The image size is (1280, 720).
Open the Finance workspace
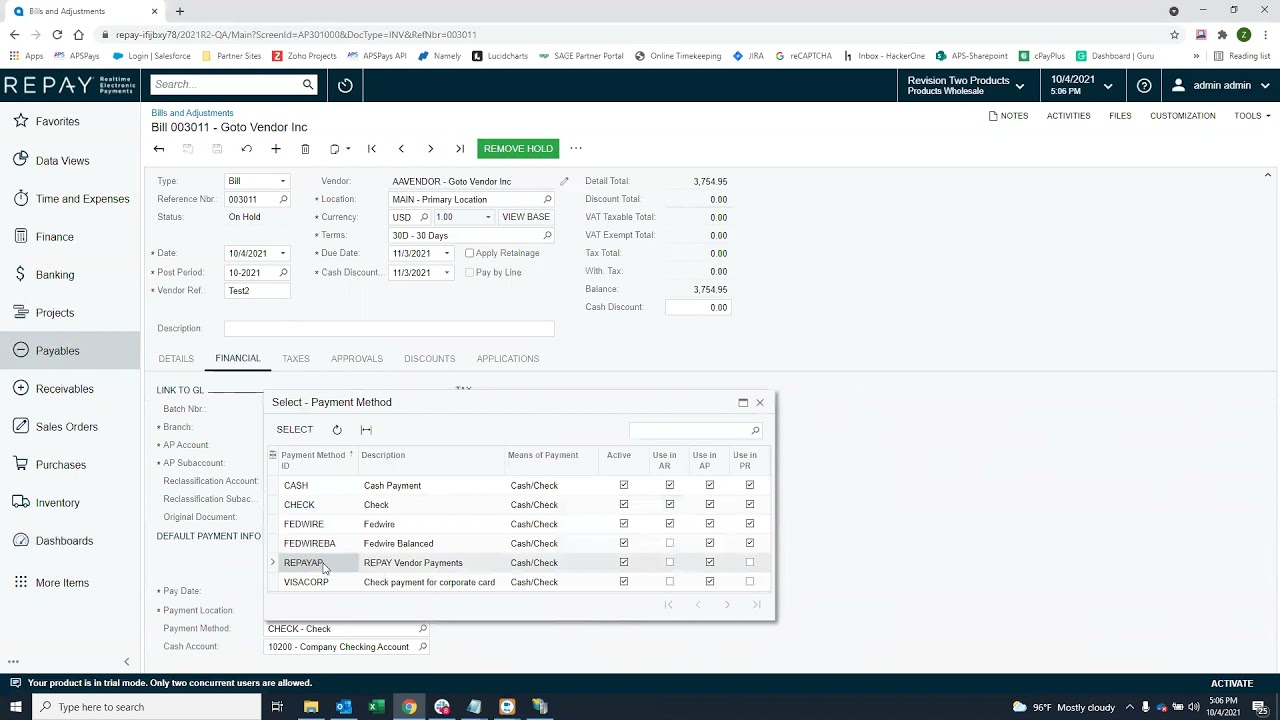(x=54, y=237)
